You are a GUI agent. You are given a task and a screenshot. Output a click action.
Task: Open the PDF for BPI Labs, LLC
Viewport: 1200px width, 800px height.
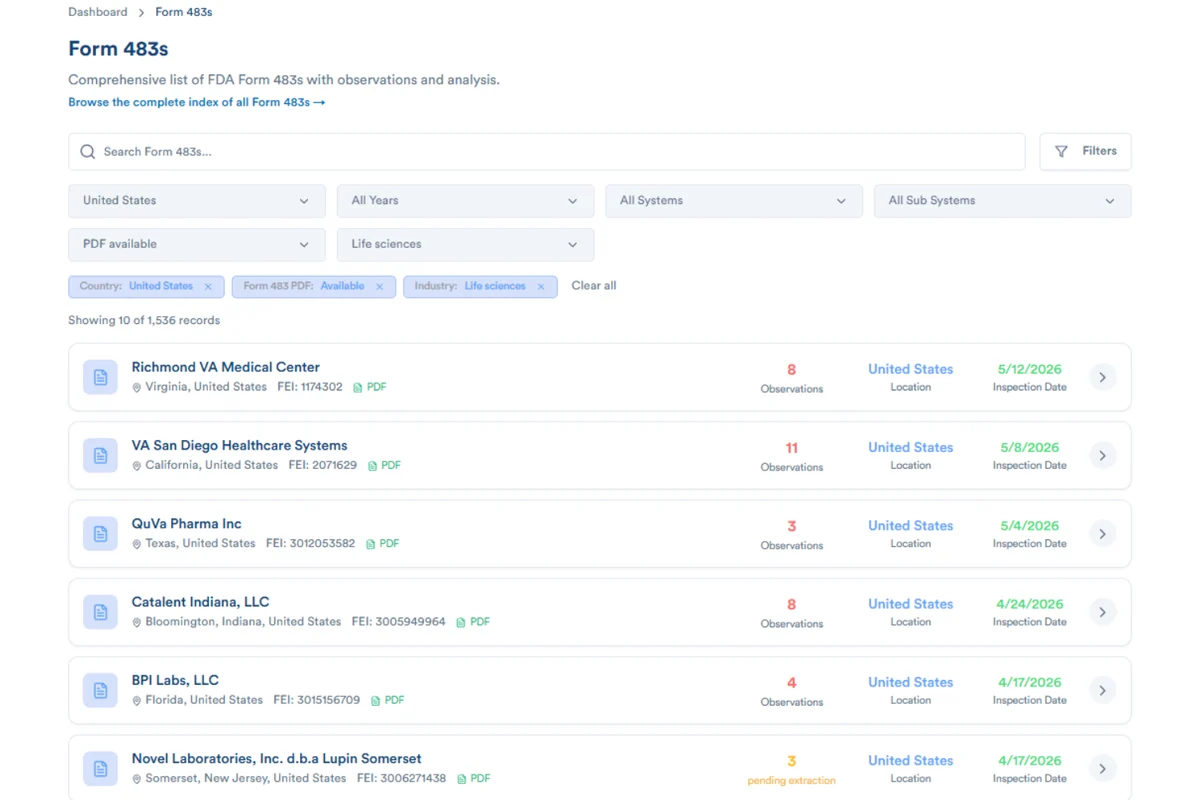click(388, 700)
